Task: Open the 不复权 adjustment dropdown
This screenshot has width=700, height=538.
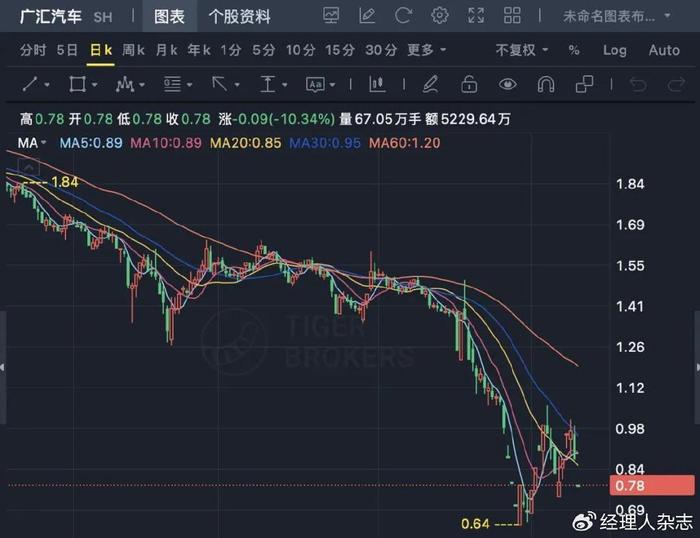Action: tap(521, 50)
